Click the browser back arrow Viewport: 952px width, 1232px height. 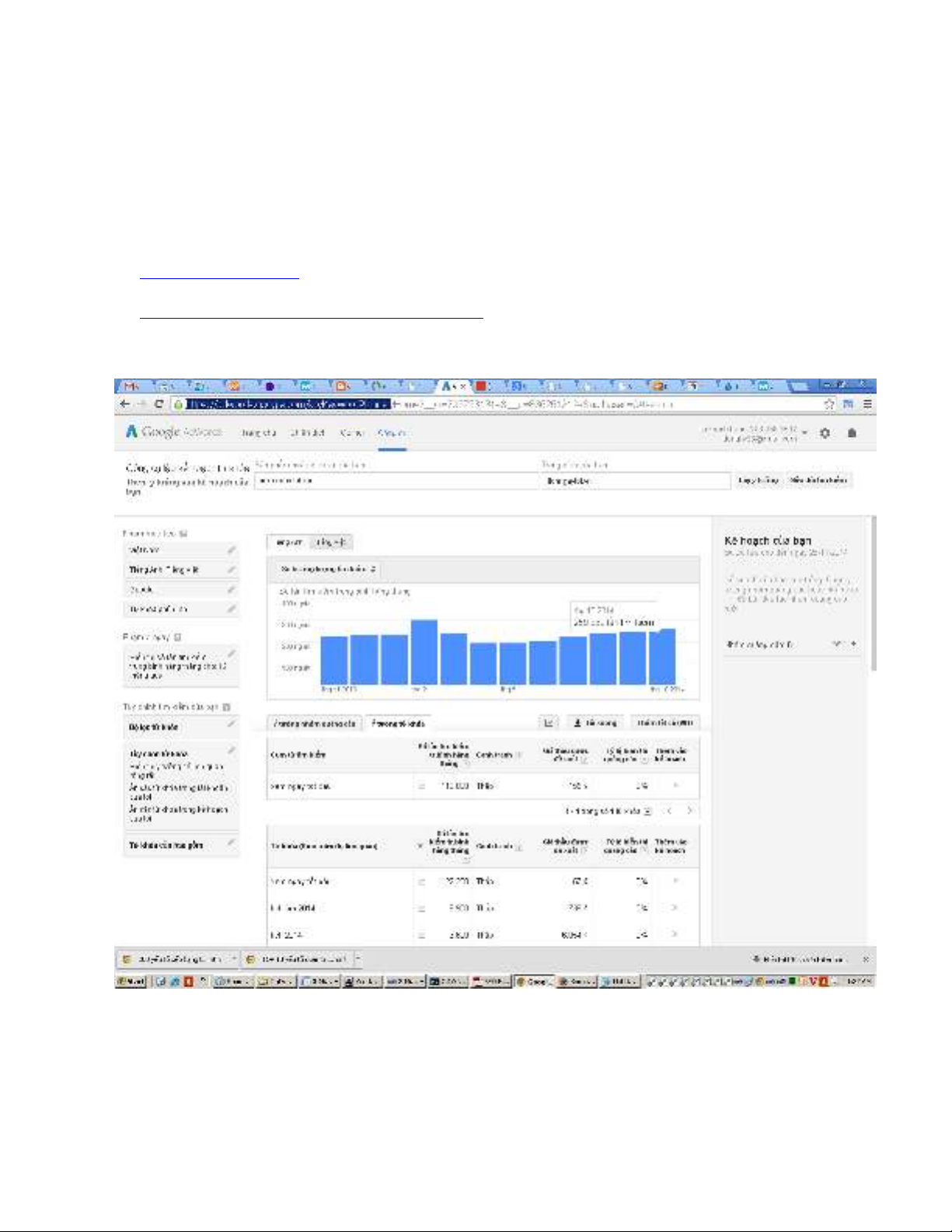coord(125,404)
